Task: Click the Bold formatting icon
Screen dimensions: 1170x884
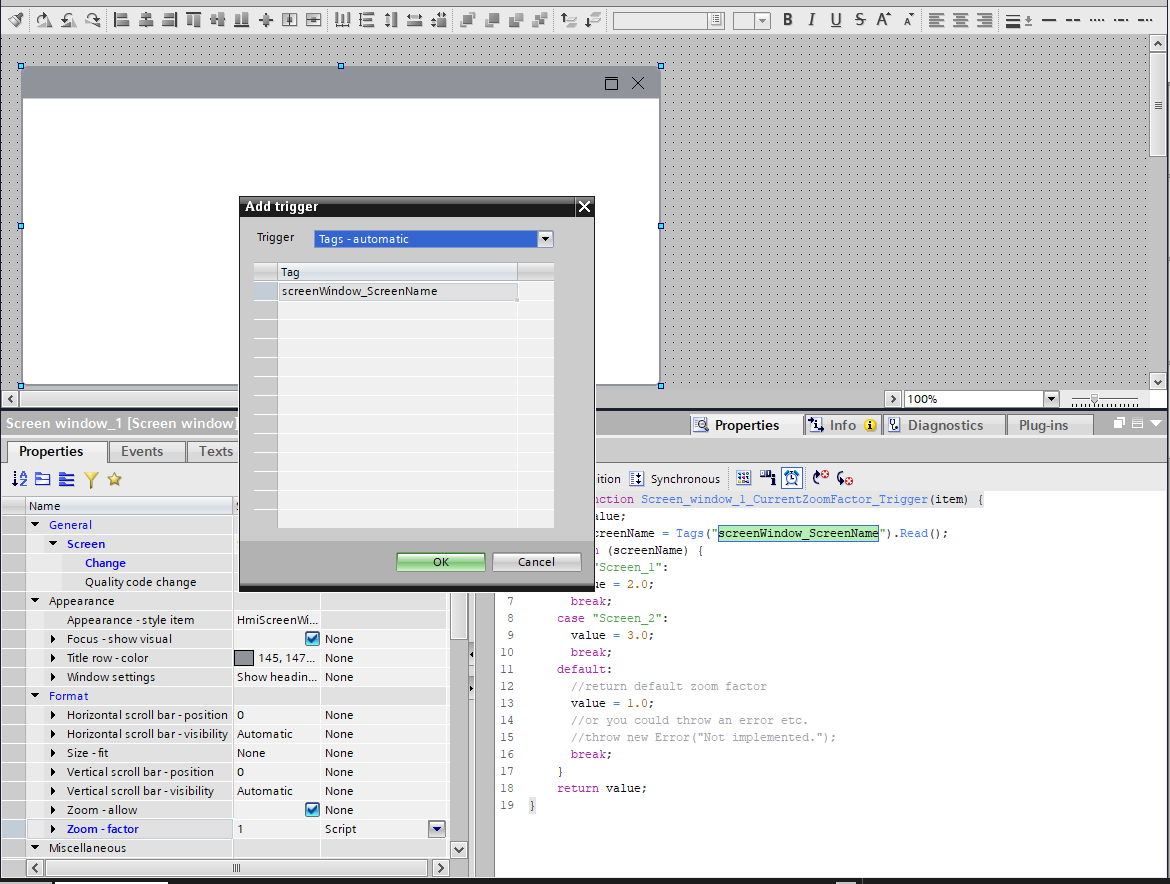Action: click(x=788, y=19)
